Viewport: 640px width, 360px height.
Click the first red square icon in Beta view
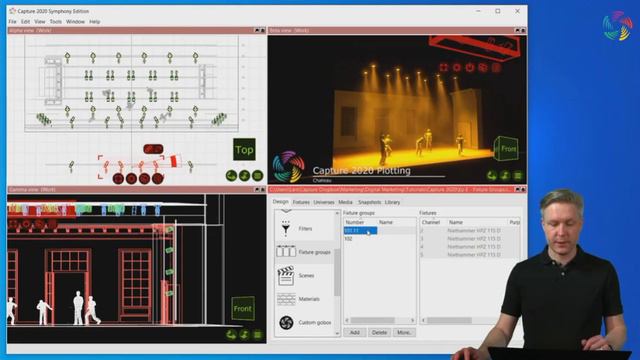tap(444, 67)
